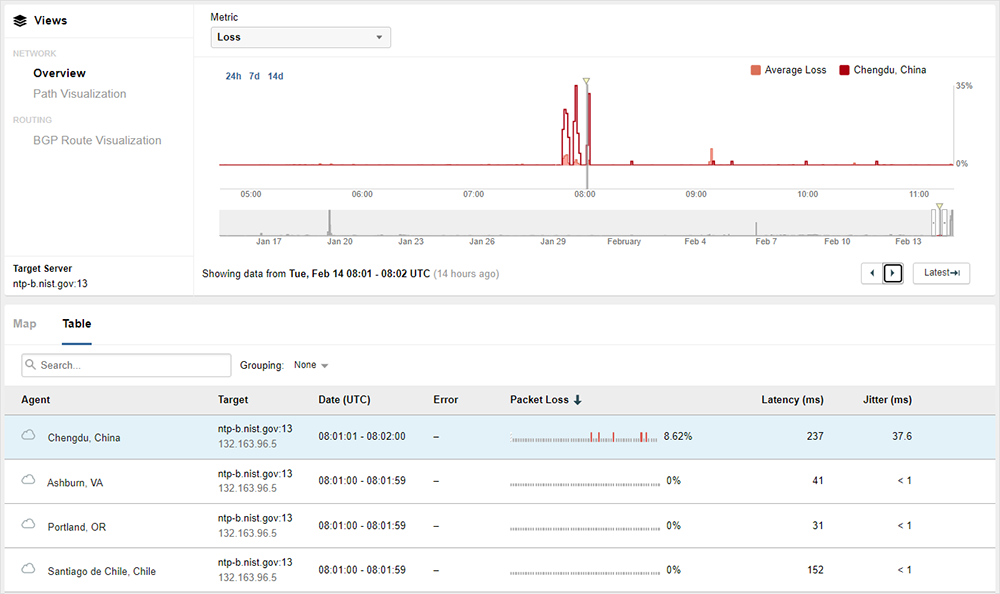Click the Packet Loss sort arrow

click(578, 400)
